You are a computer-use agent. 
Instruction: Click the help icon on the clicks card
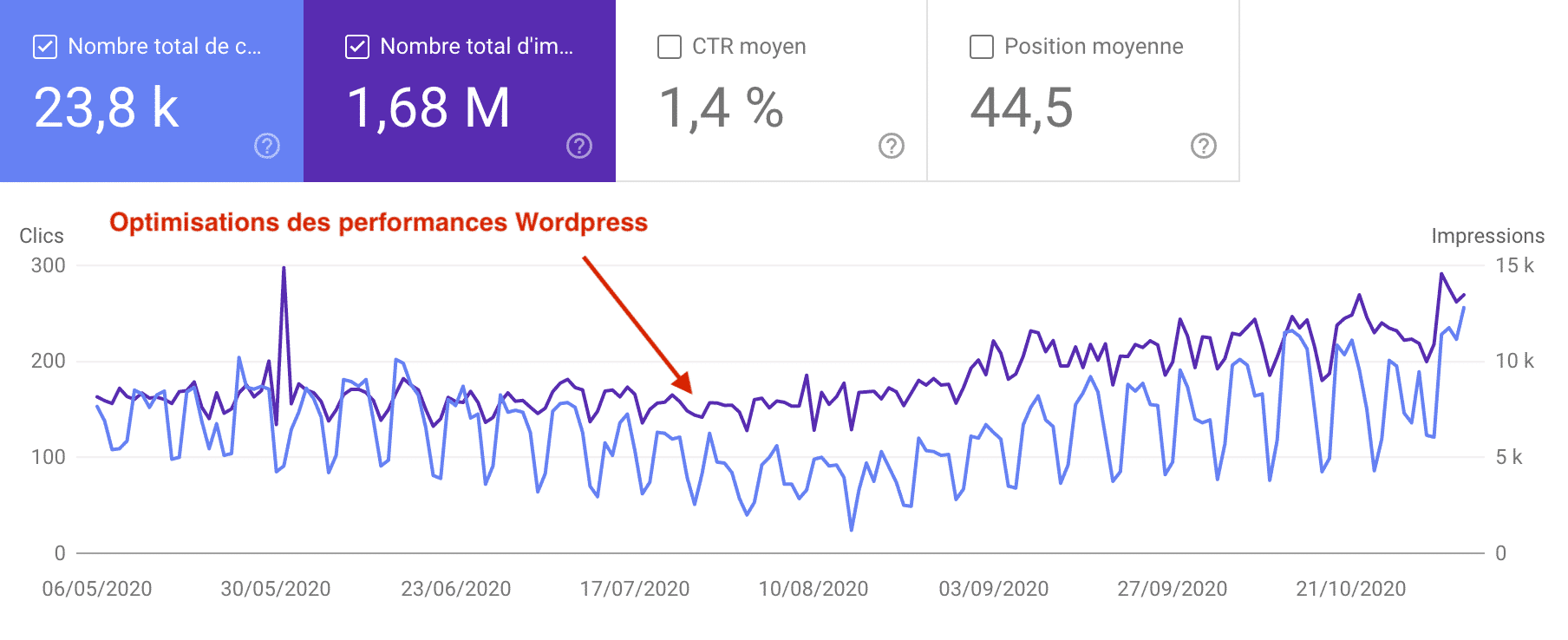[x=267, y=146]
